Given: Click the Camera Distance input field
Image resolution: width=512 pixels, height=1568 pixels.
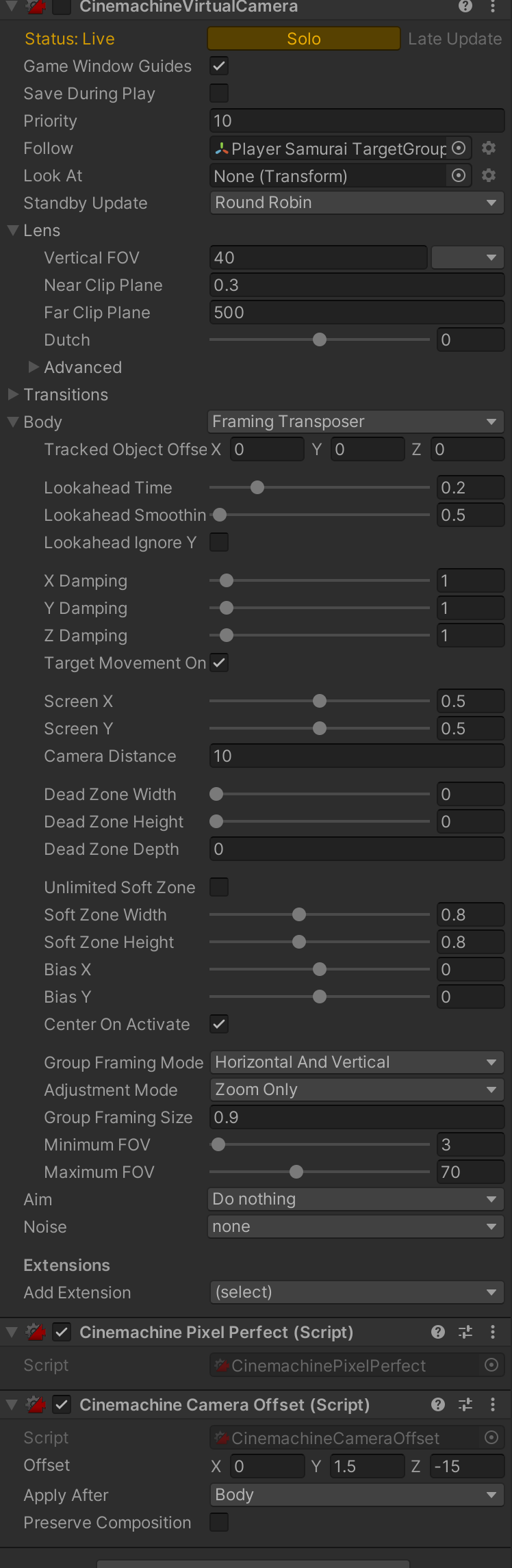Looking at the screenshot, I should 357,756.
